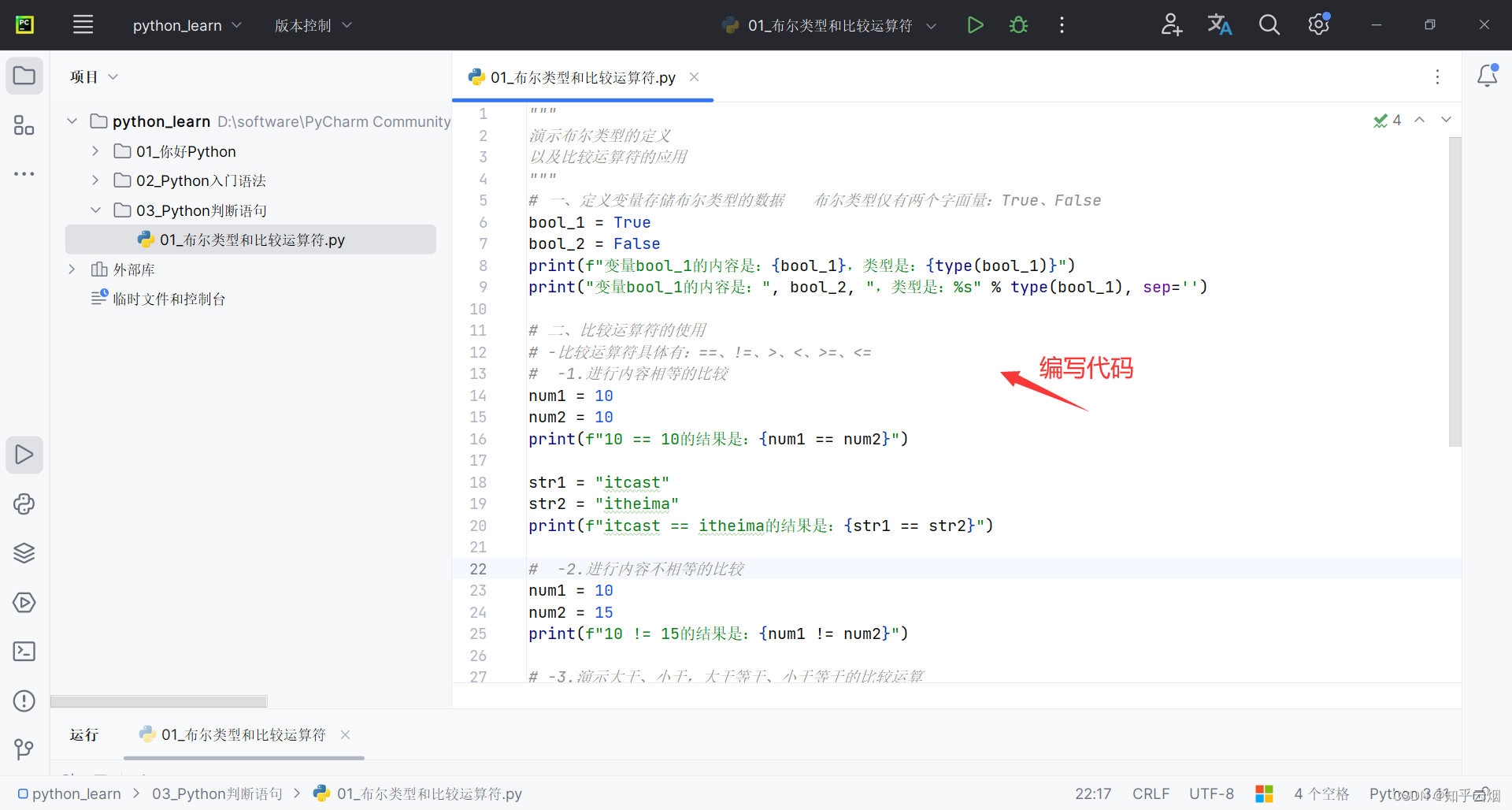
Task: Click True value on line 6
Action: coord(632,222)
